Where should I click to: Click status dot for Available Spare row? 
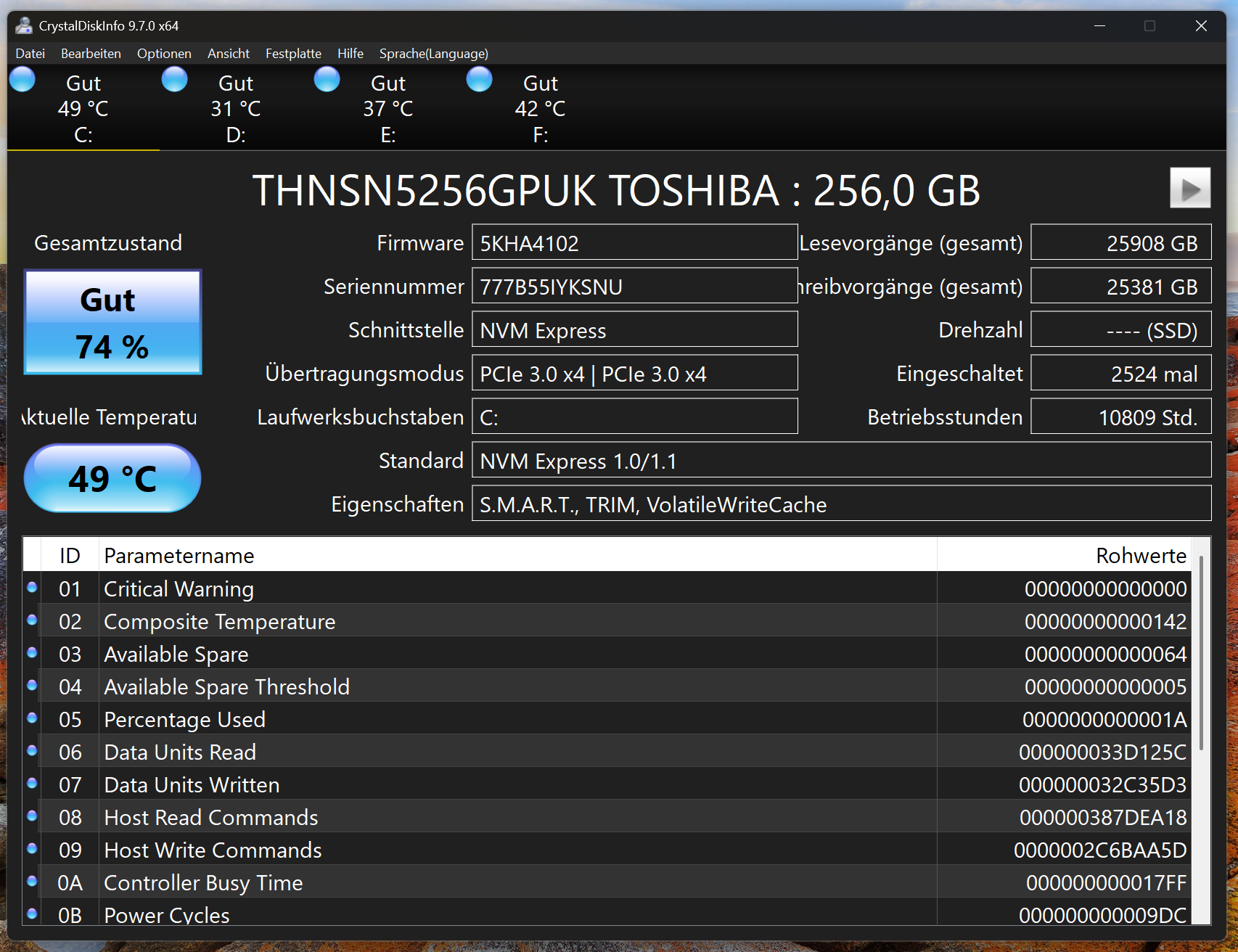point(32,653)
